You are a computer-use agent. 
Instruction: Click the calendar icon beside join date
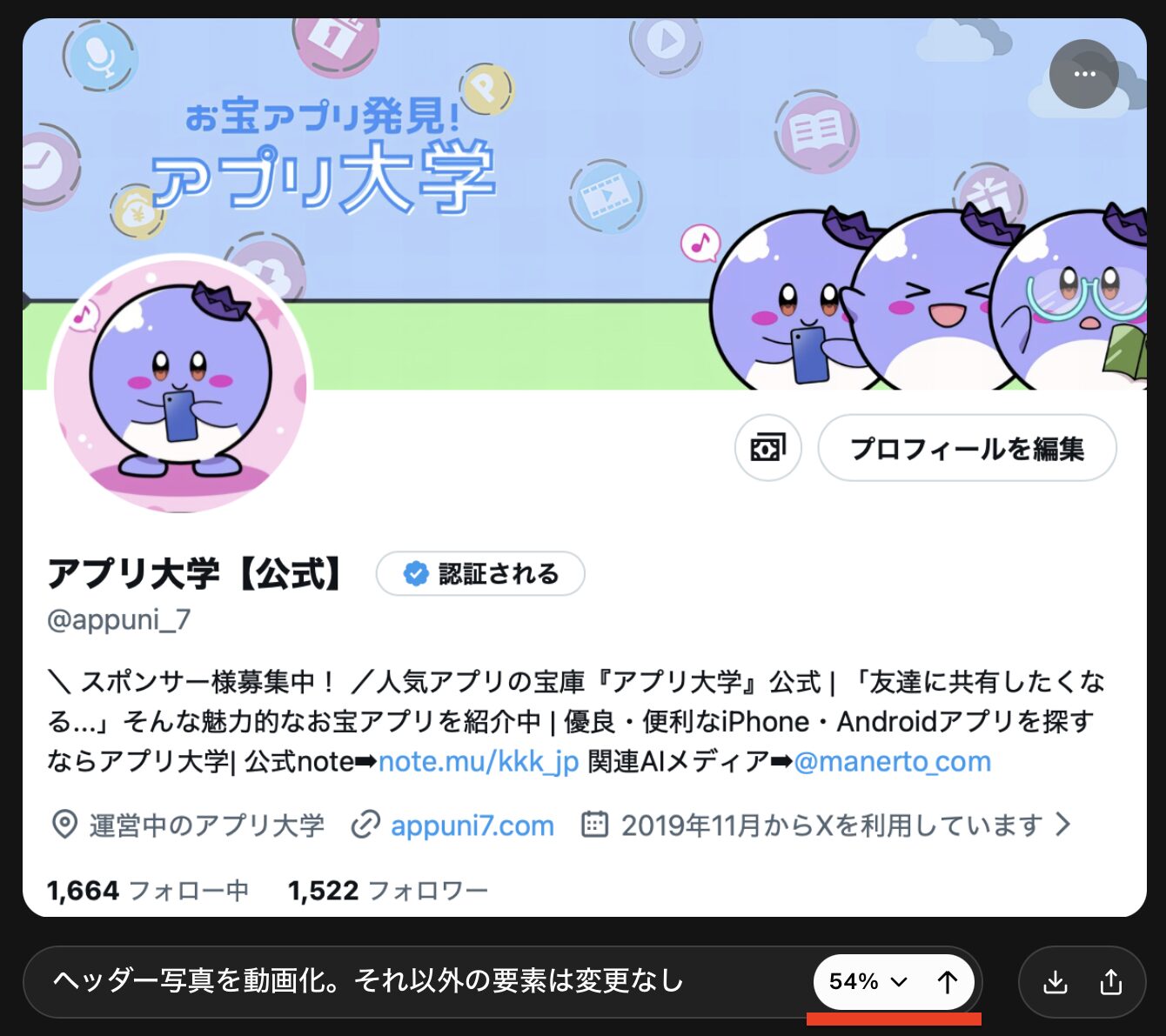(594, 824)
